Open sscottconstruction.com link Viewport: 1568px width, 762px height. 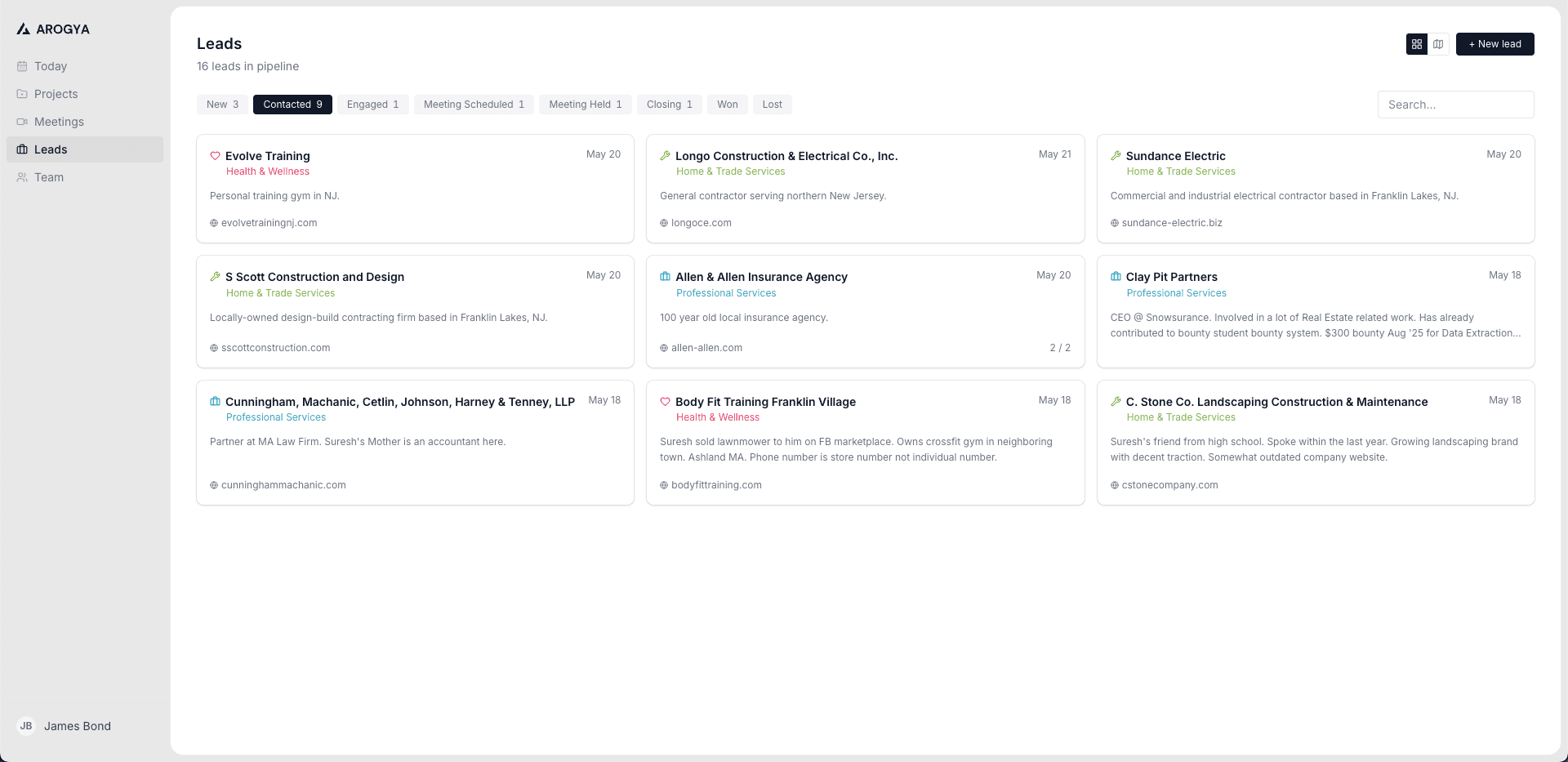tap(276, 348)
